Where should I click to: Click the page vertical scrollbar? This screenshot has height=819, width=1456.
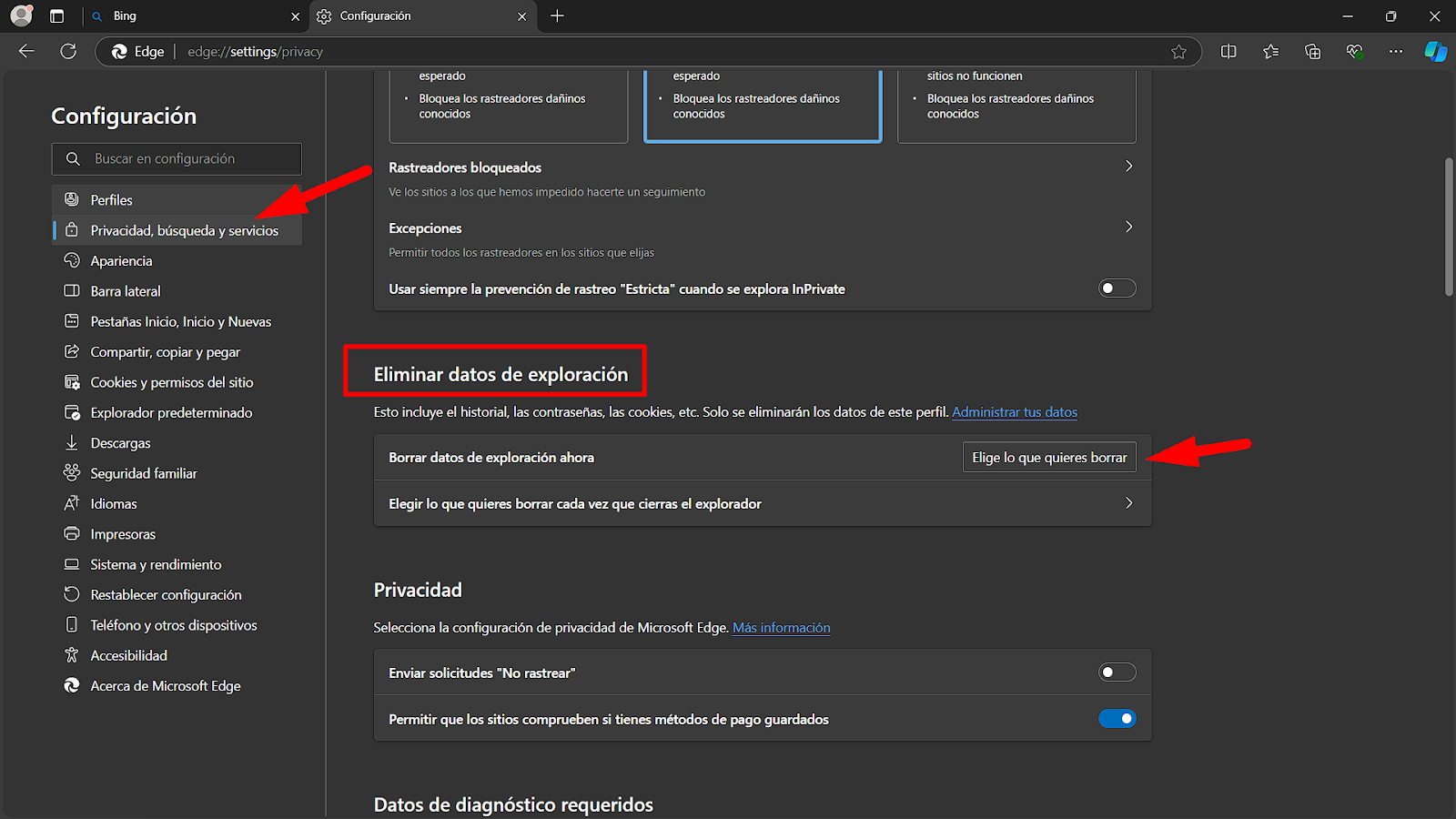tap(1449, 227)
